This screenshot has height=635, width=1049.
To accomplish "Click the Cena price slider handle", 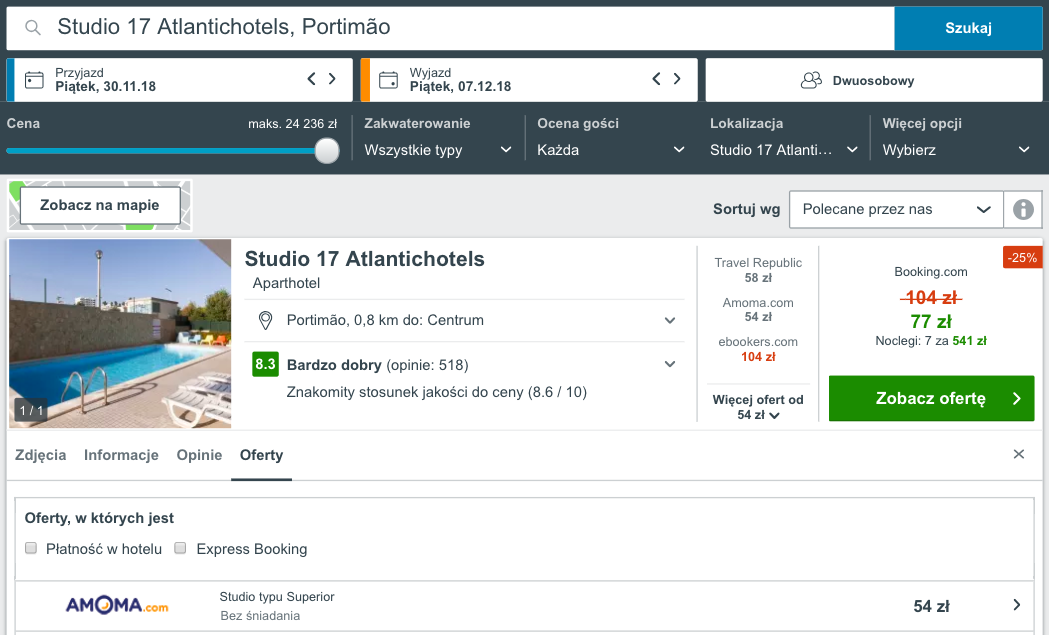I will [x=327, y=150].
